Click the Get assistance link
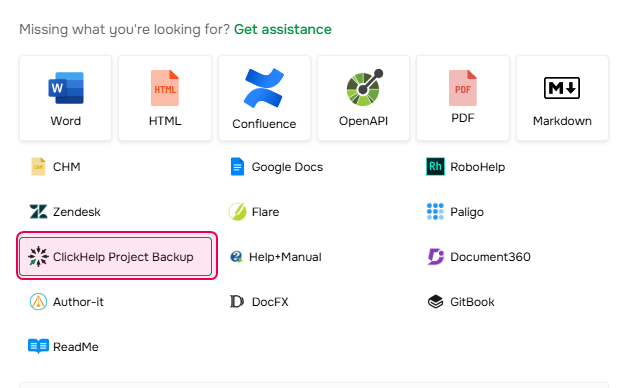This screenshot has width=624, height=388. point(283,29)
